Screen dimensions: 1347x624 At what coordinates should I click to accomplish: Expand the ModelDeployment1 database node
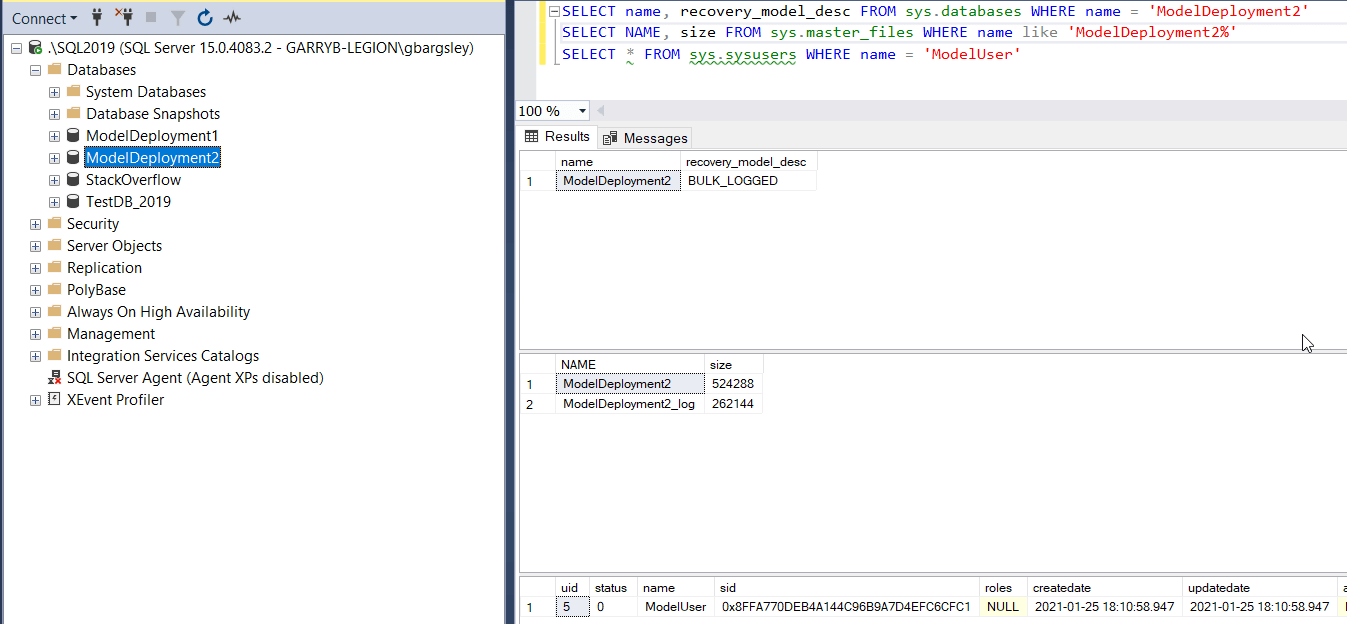(55, 136)
